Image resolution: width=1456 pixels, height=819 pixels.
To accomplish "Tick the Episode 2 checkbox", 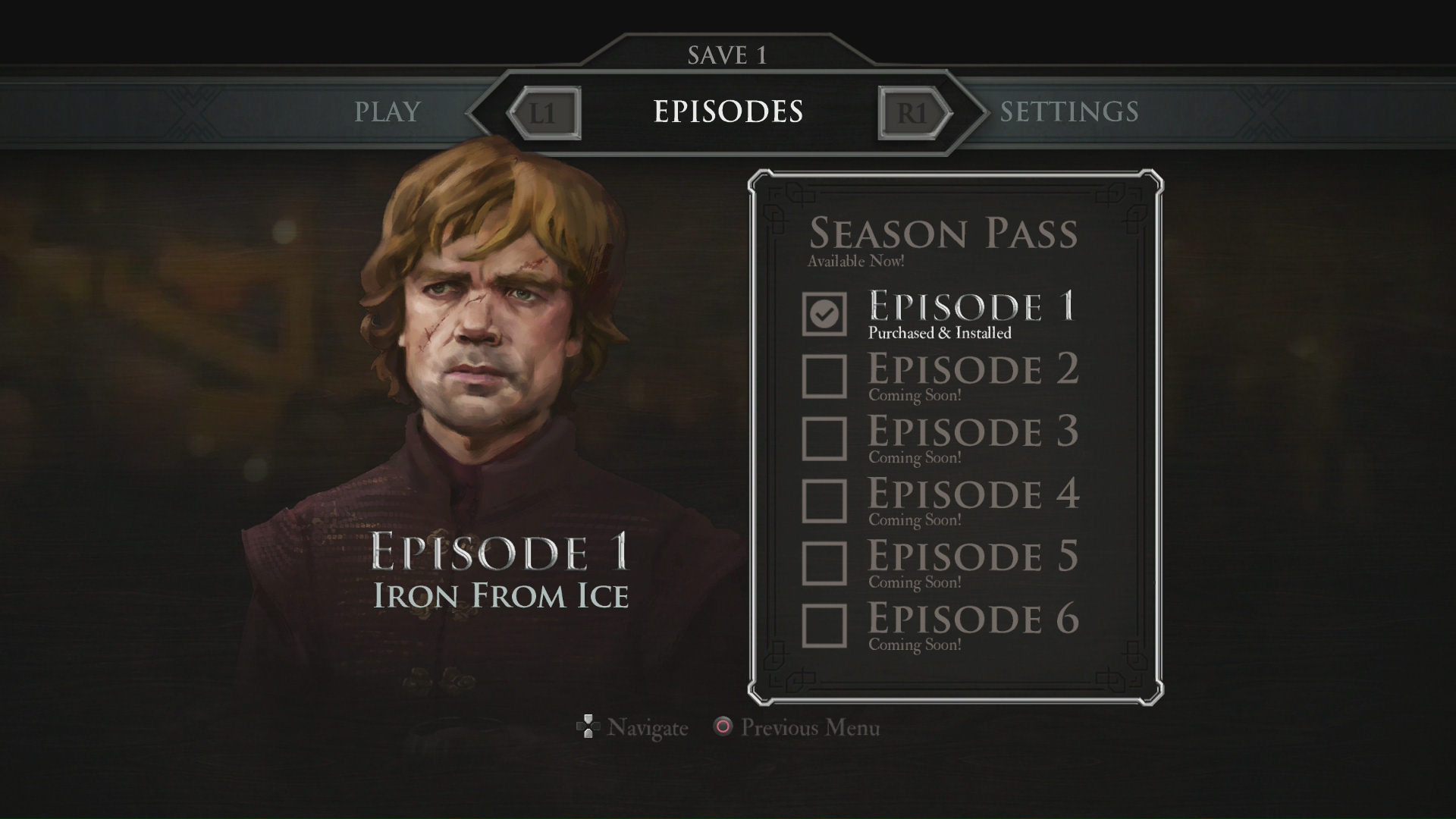I will [x=824, y=376].
